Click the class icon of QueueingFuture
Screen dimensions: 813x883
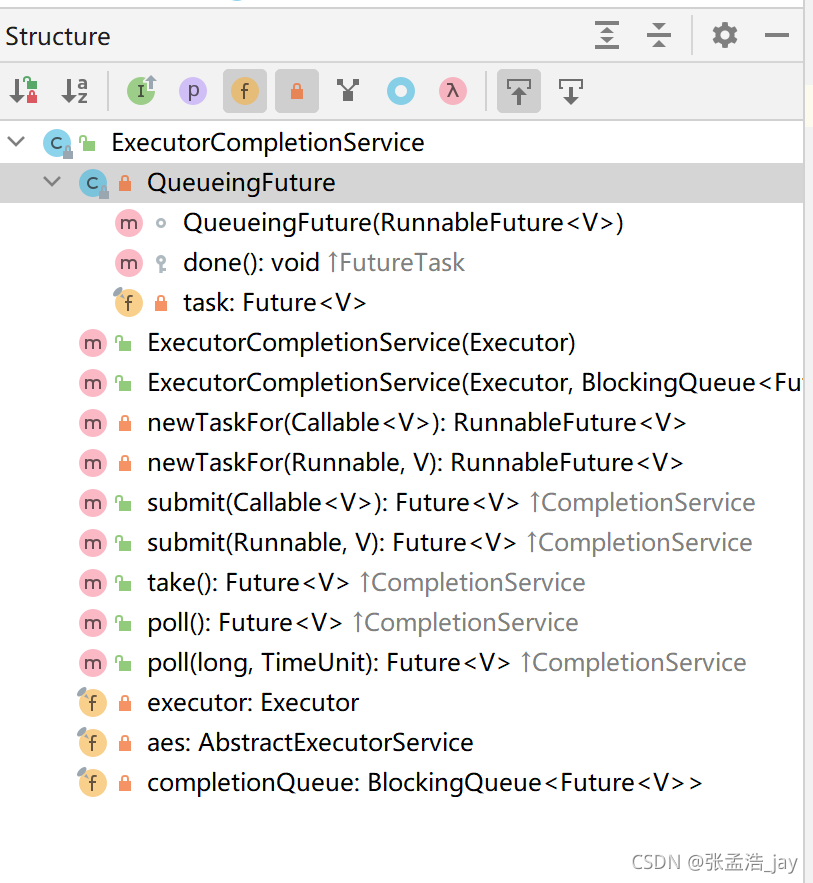point(93,183)
